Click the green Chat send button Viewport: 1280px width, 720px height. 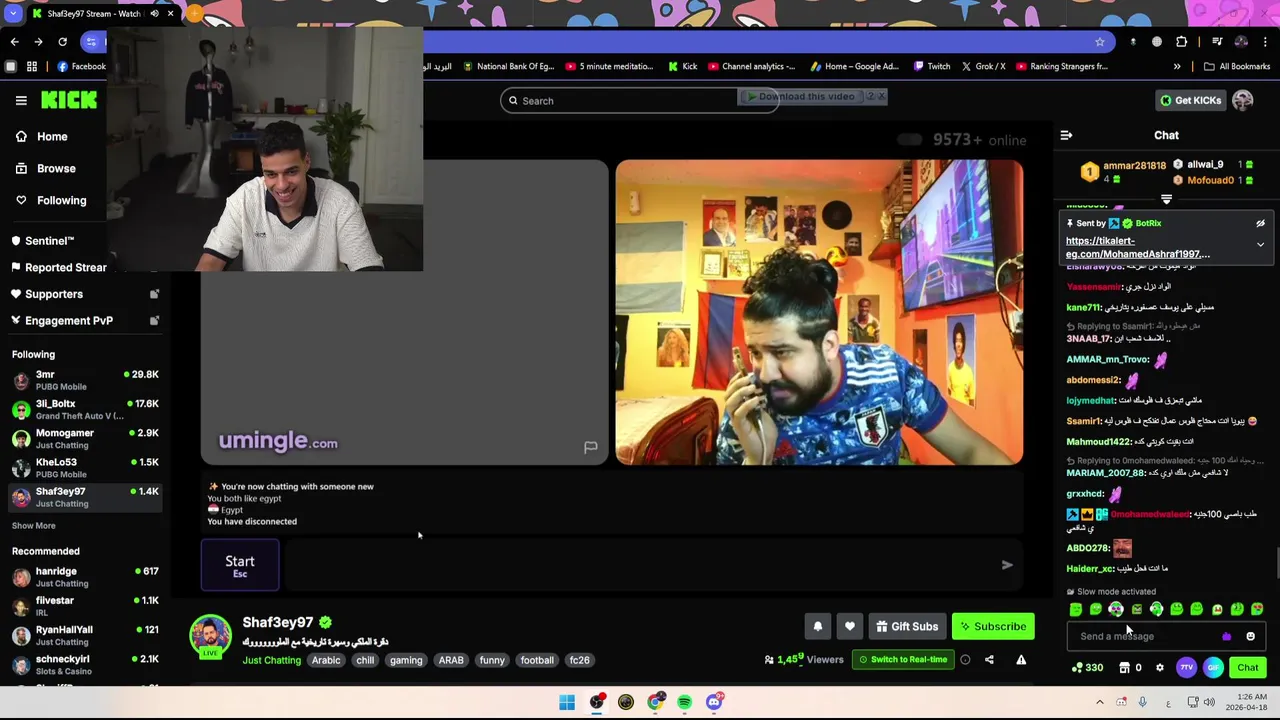point(1248,668)
